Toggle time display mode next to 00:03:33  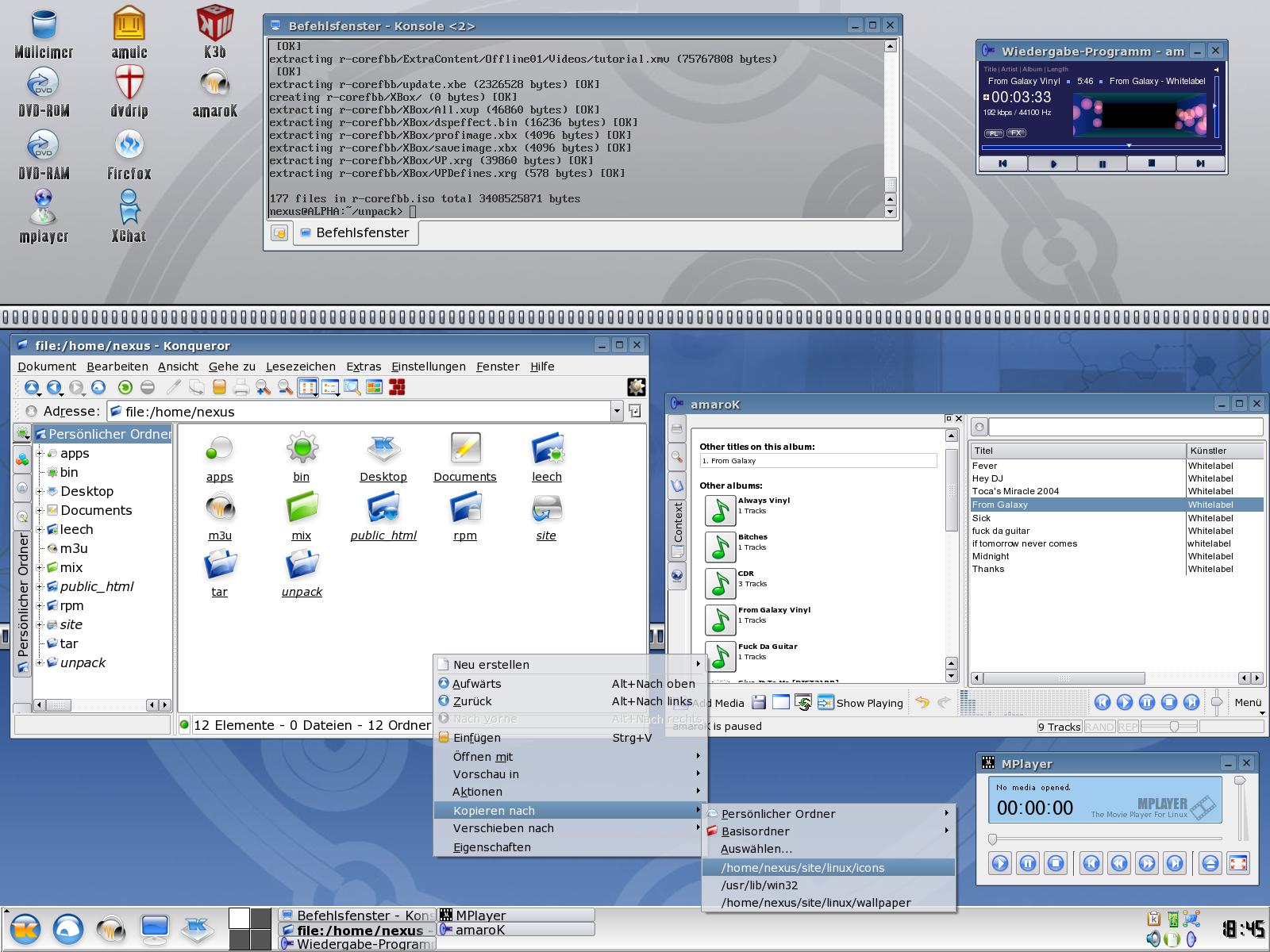986,98
